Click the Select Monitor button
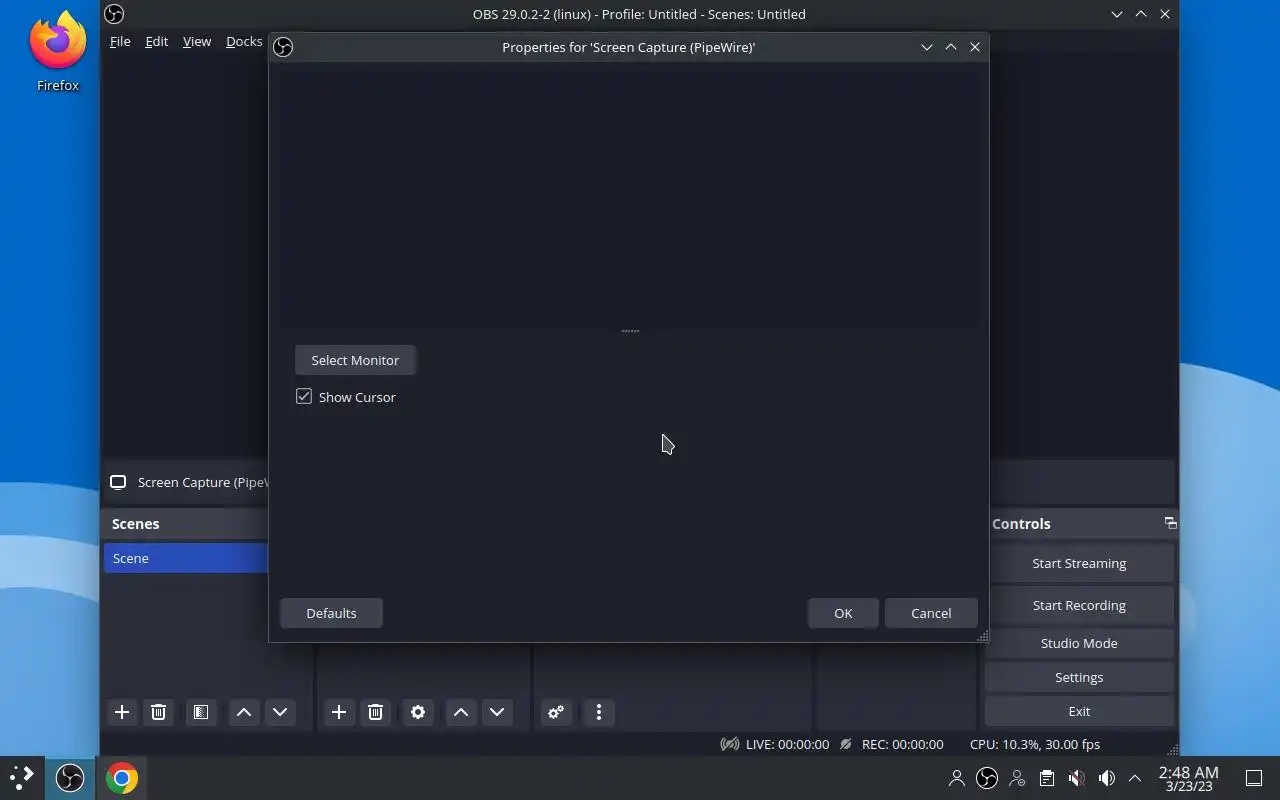The width and height of the screenshot is (1280, 800). [x=355, y=360]
